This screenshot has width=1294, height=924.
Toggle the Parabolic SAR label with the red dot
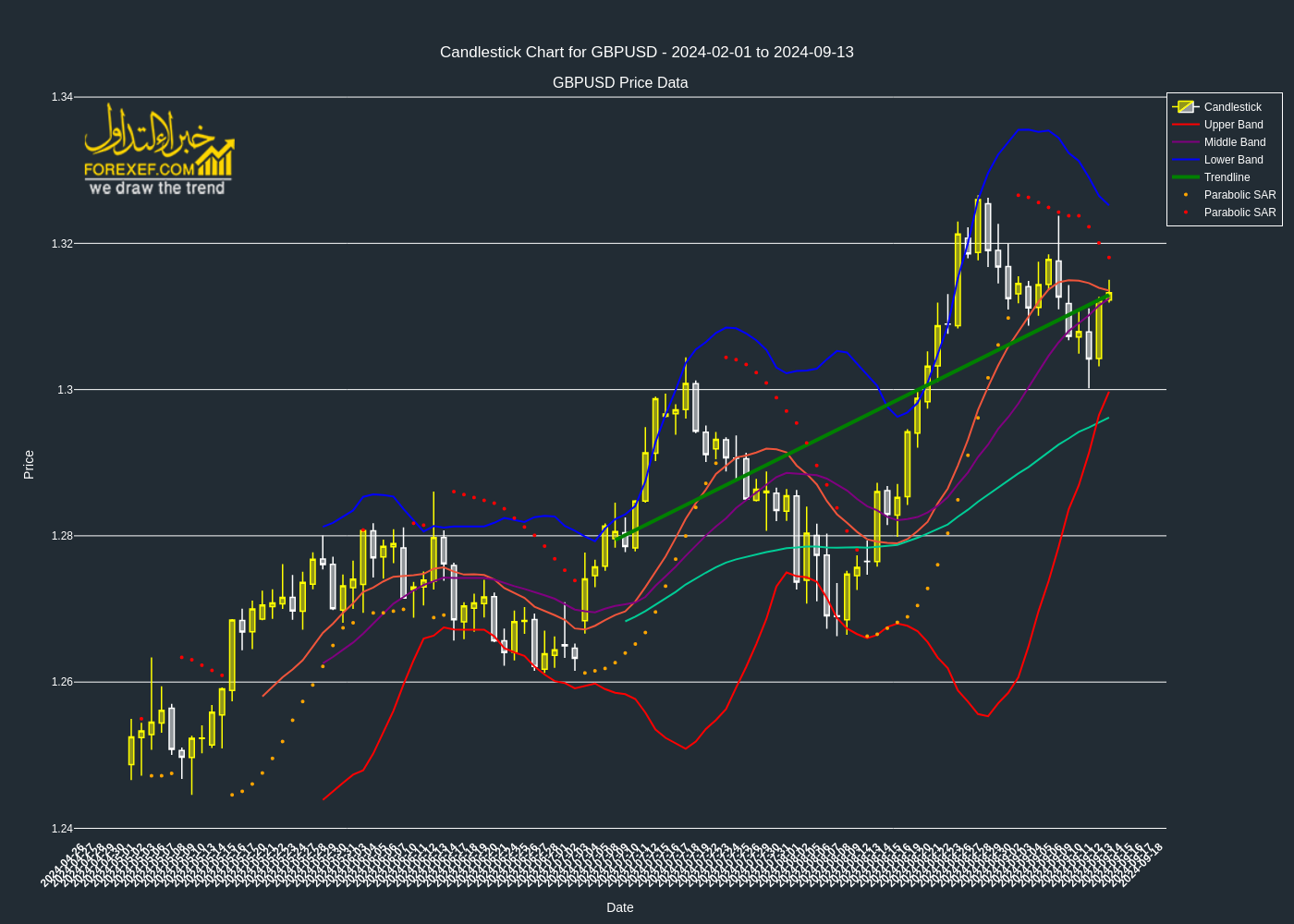pyautogui.click(x=1239, y=213)
